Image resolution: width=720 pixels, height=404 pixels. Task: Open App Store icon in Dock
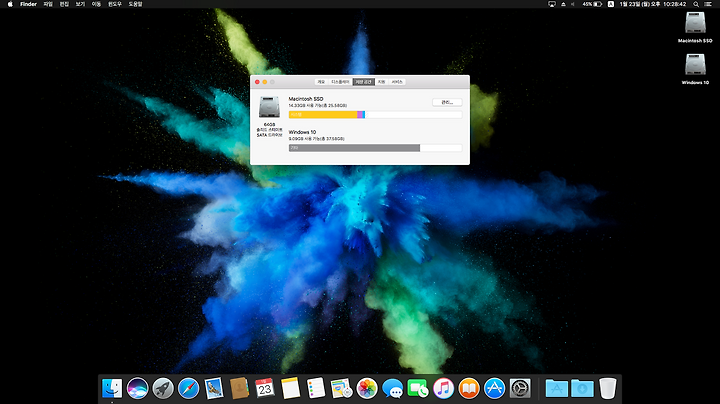pos(494,388)
